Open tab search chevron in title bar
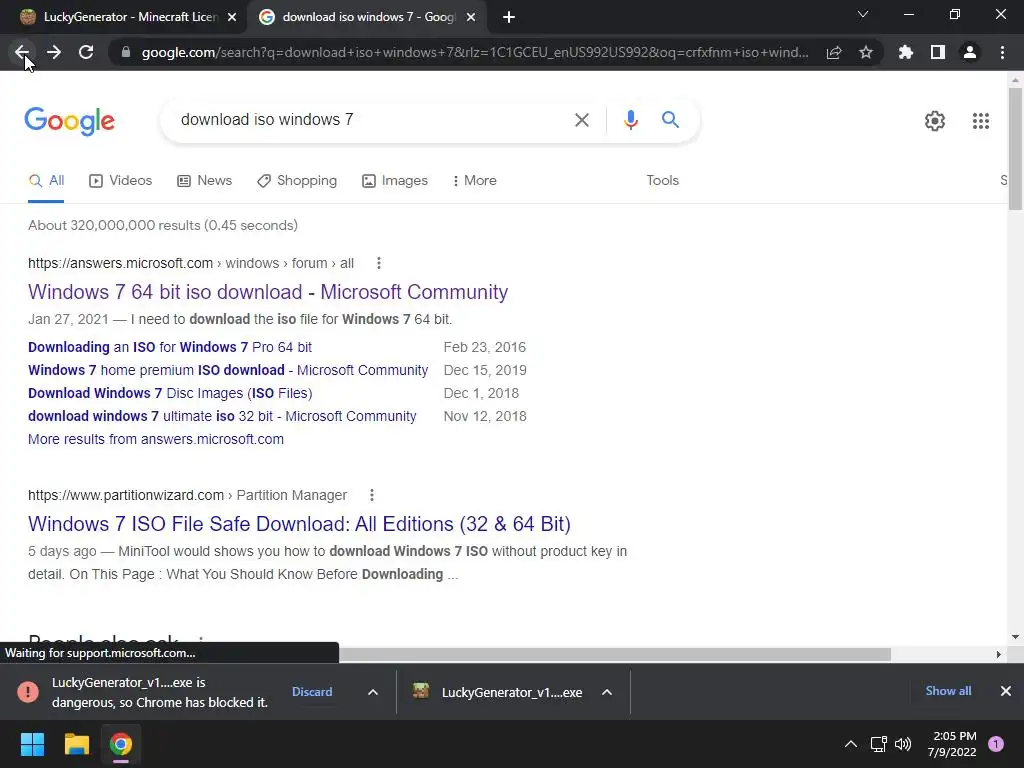1024x768 pixels. [x=863, y=14]
